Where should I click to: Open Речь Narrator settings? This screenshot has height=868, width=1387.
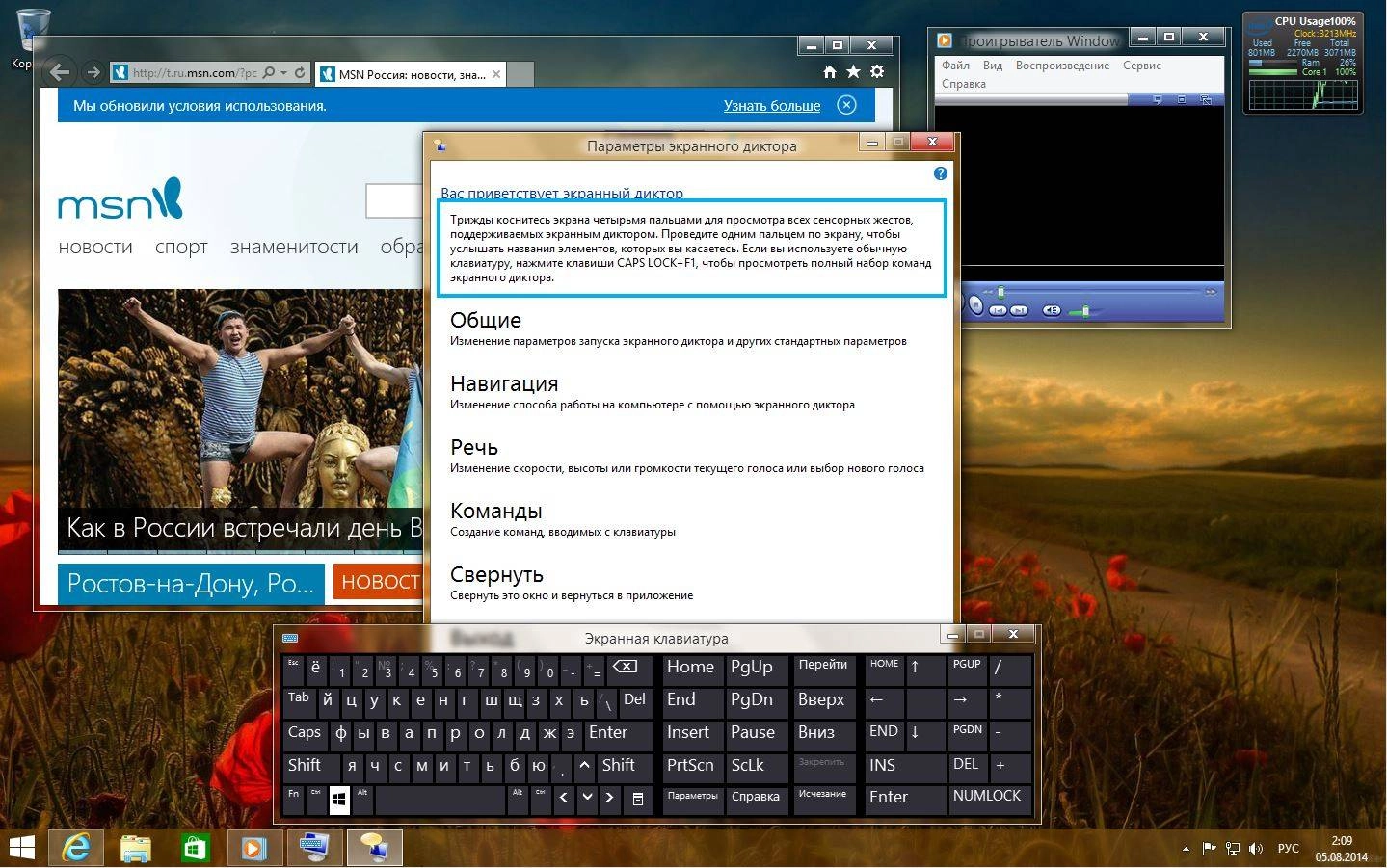[x=474, y=447]
